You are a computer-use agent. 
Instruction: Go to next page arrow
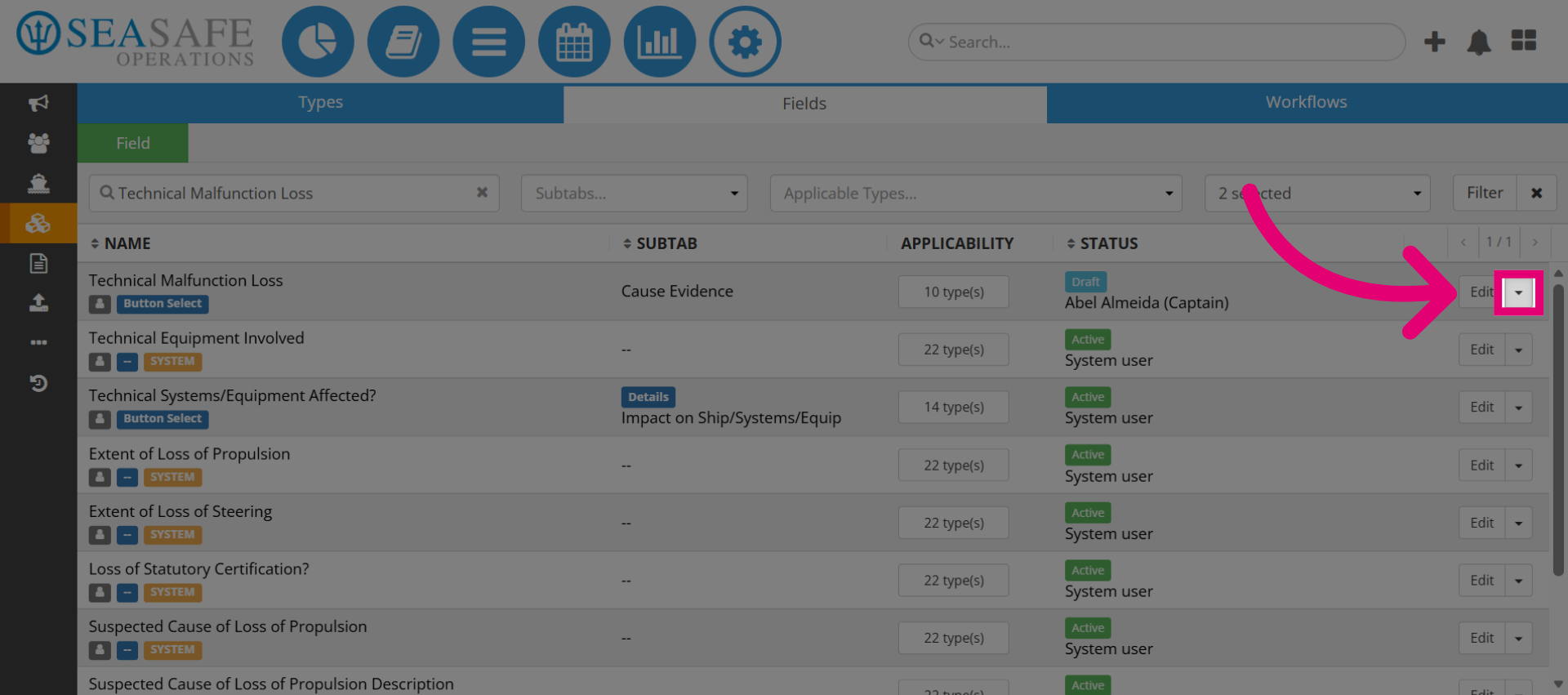[x=1535, y=243]
